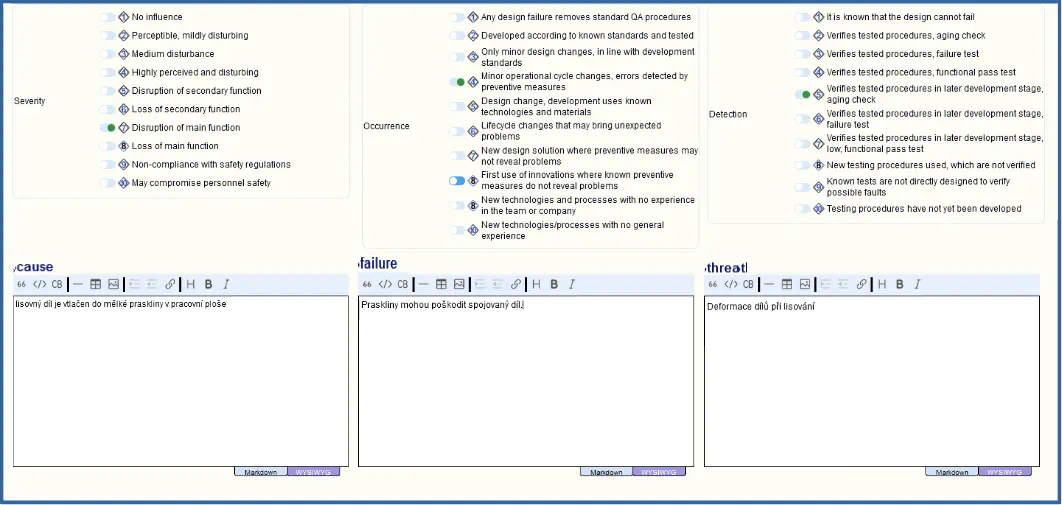Toggle italic in failure editor
Image resolution: width=1062 pixels, height=505 pixels.
click(572, 284)
